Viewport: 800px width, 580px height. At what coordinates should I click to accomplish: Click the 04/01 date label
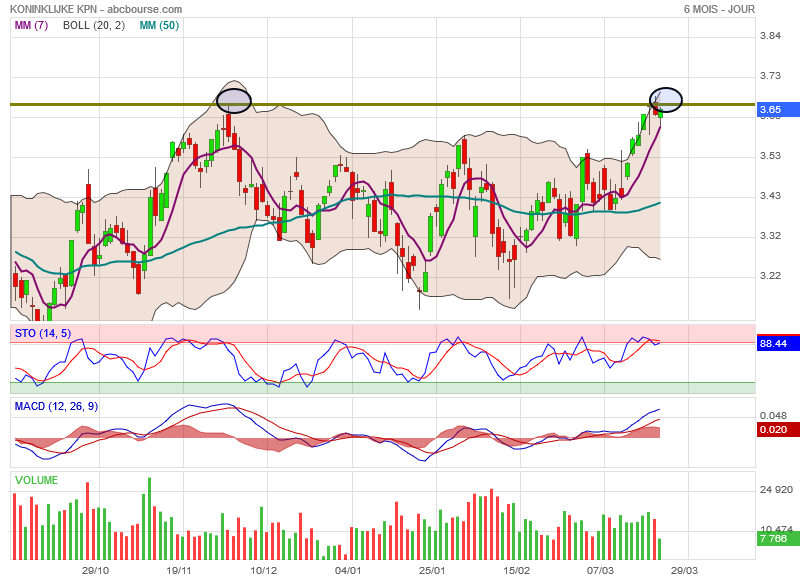348,570
